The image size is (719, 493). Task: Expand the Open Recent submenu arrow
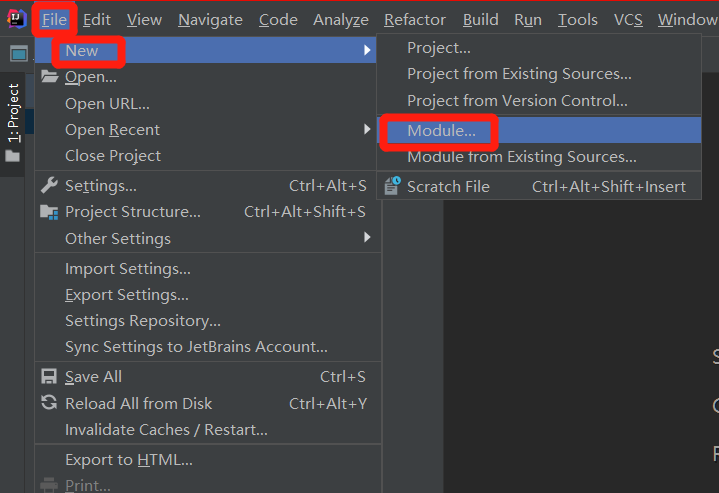pos(367,129)
